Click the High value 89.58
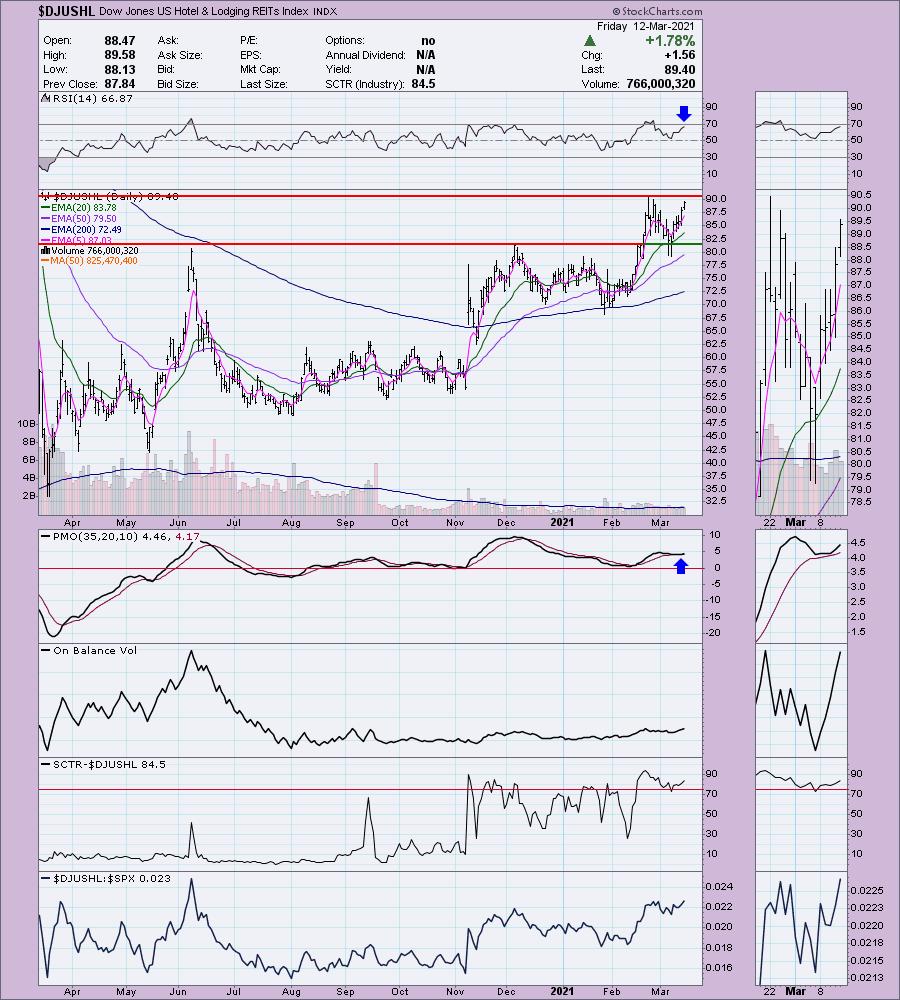Viewport: 900px width, 1000px height. [120, 55]
